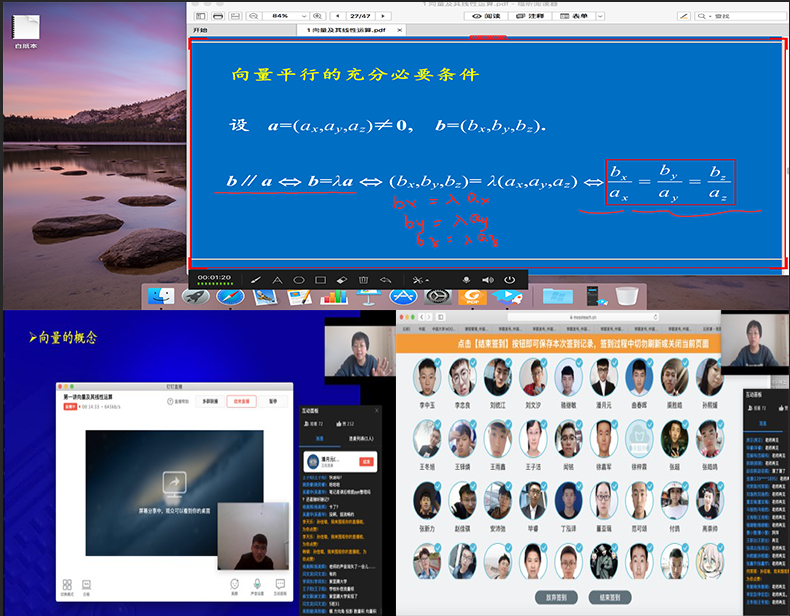Click the power icon to stop recording

510,280
